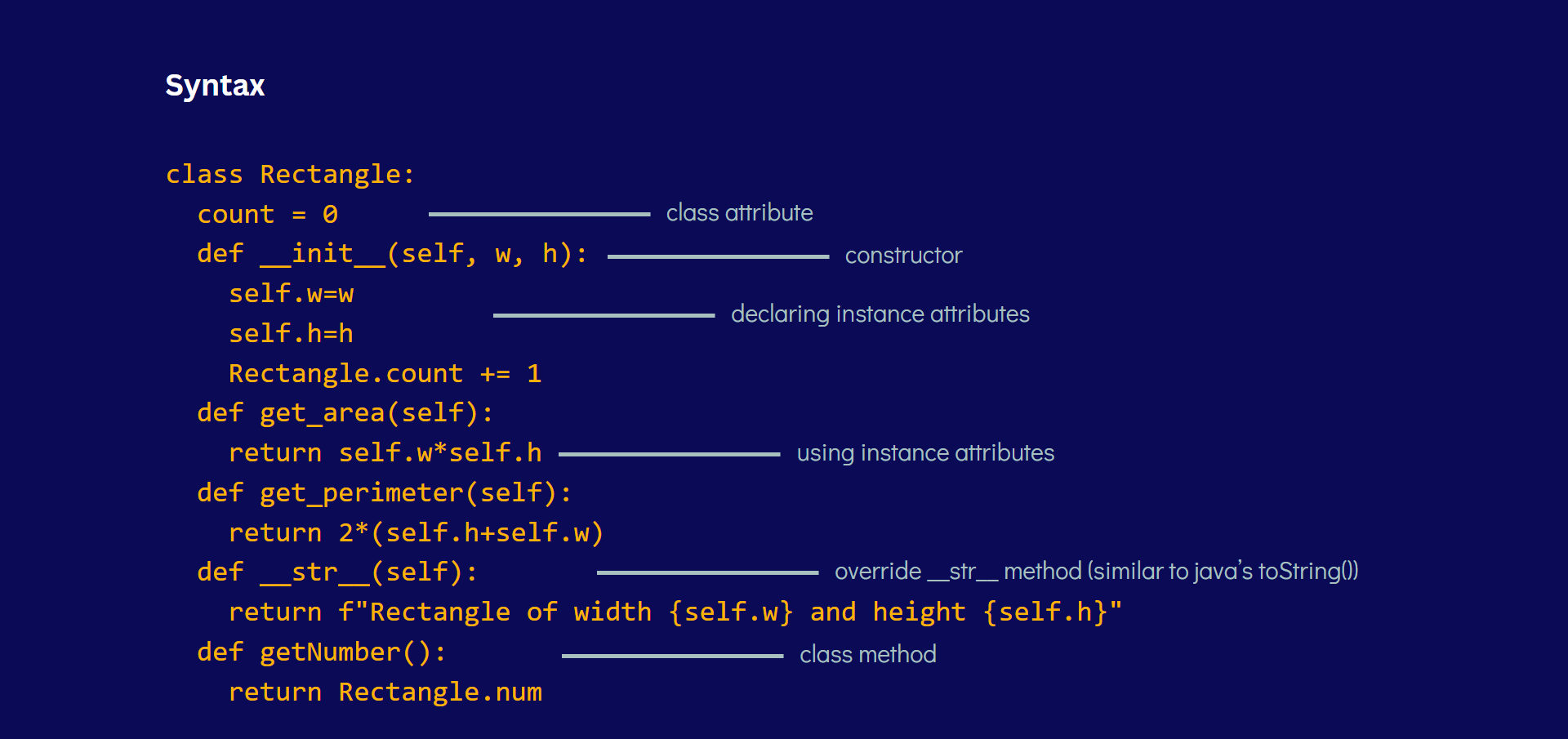Viewport: 1568px width, 739px height.
Task: Click the 'def __str__(self):' line
Action: click(x=336, y=572)
